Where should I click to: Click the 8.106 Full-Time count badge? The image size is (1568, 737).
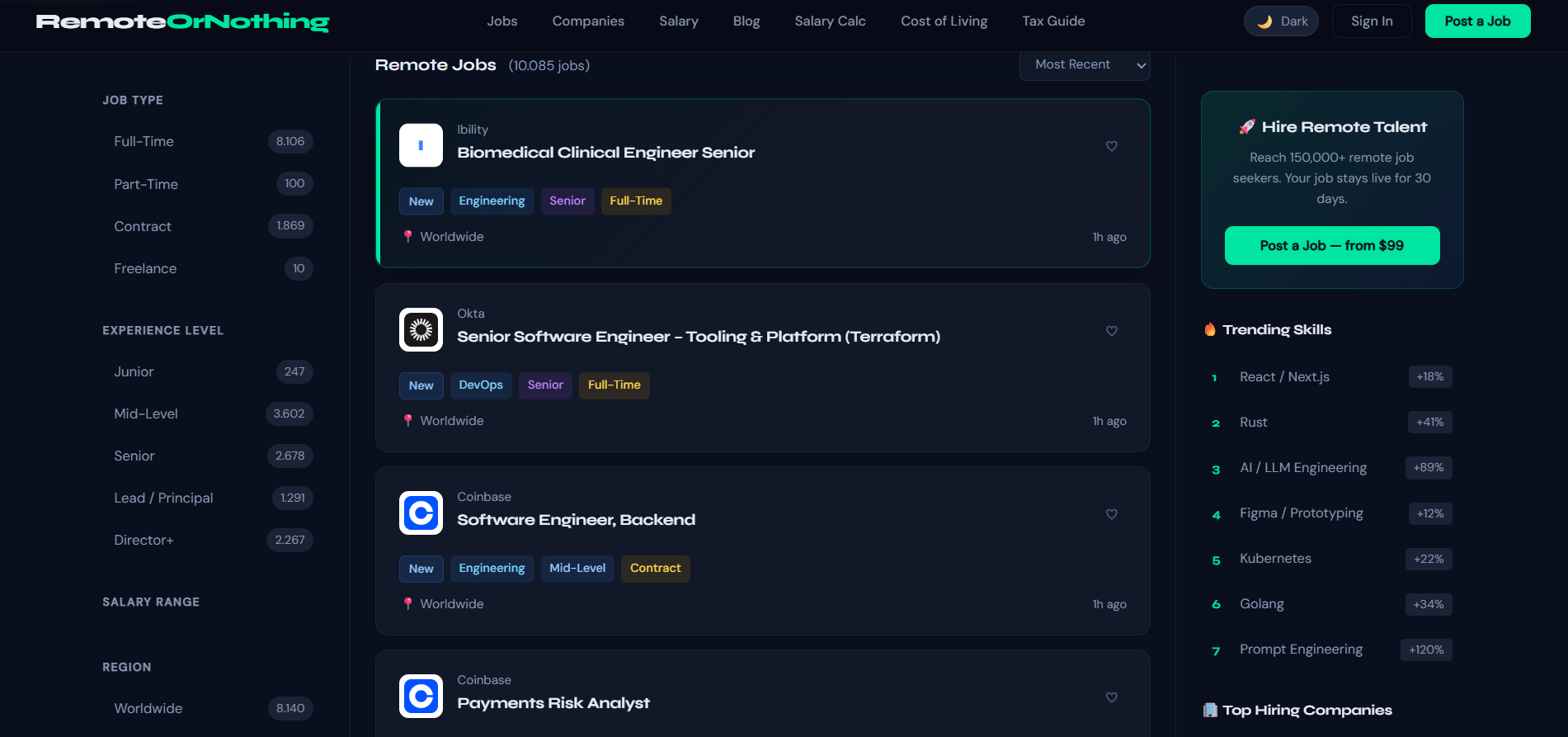(290, 141)
